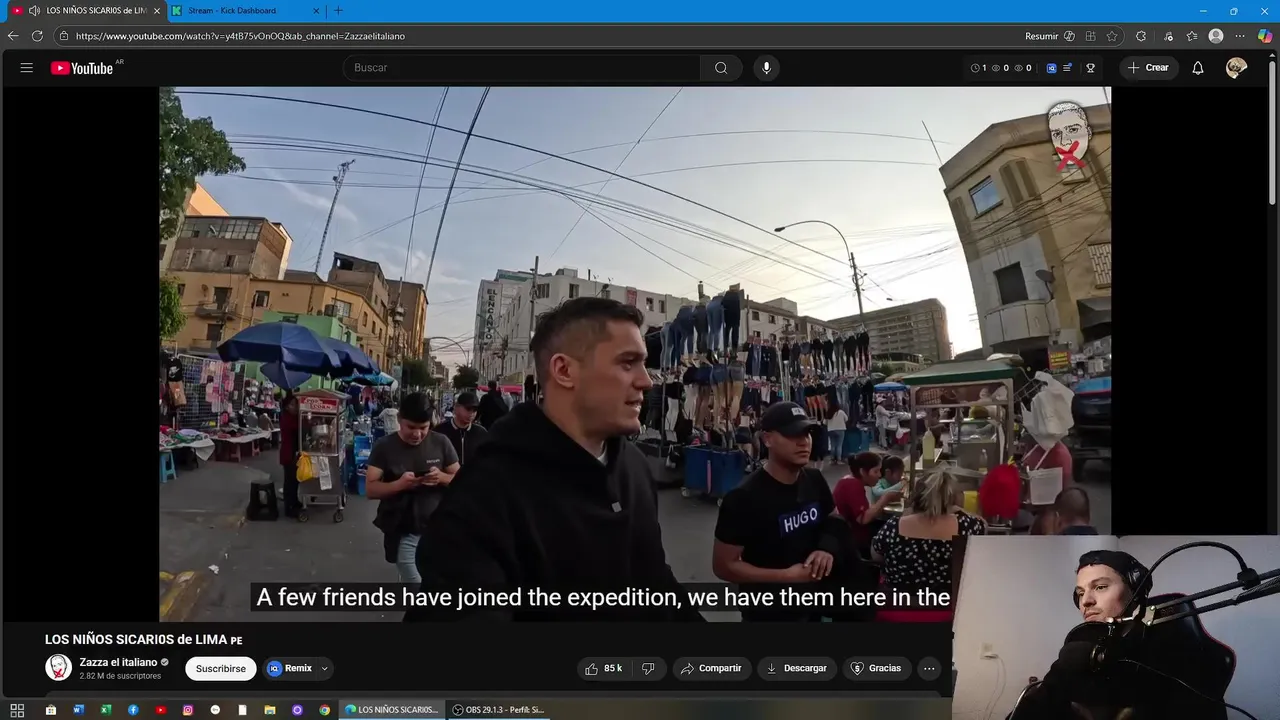The height and width of the screenshot is (720, 1280).
Task: Click the blue IQ extension icon
Action: tap(1051, 68)
